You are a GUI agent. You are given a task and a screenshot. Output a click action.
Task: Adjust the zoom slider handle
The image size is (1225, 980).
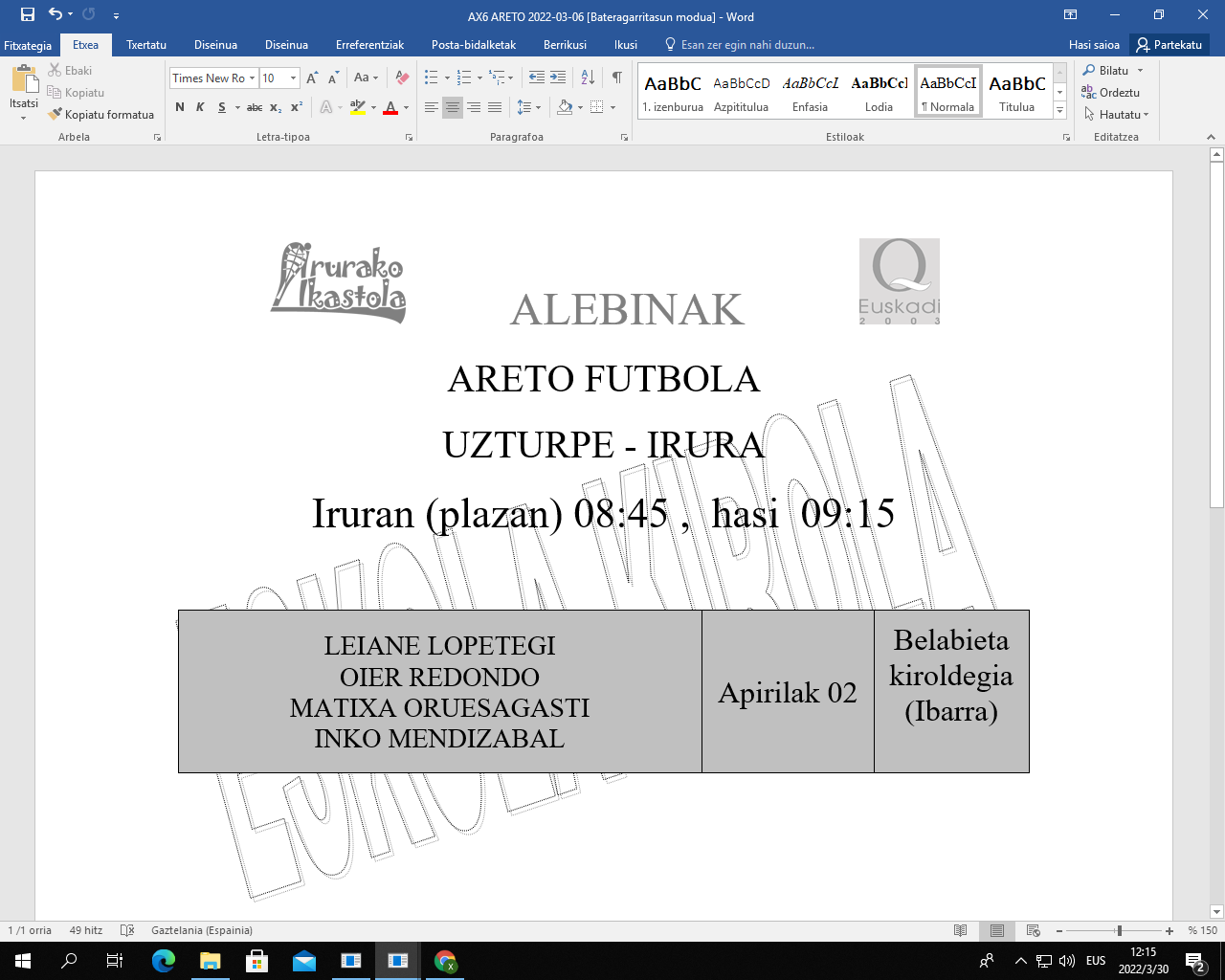click(x=1119, y=930)
